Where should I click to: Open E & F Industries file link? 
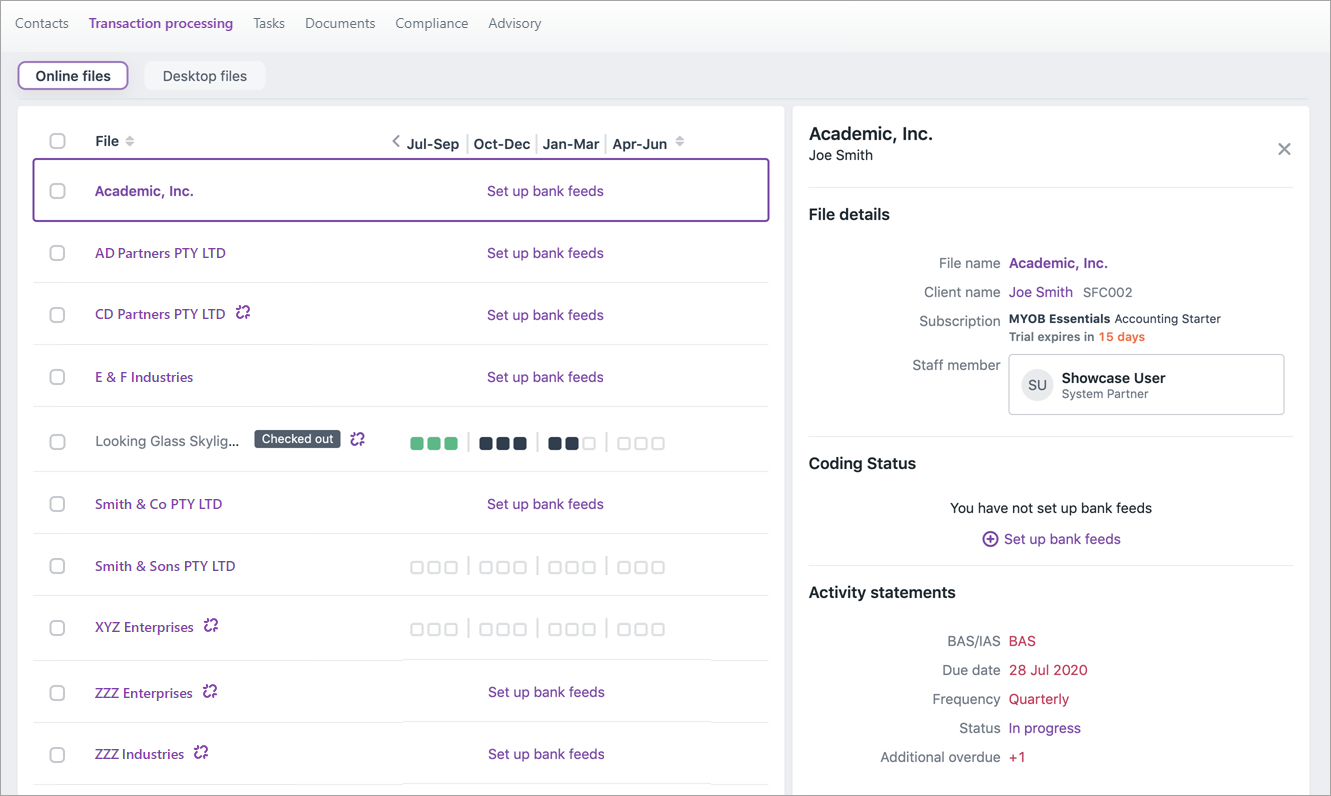click(x=144, y=377)
